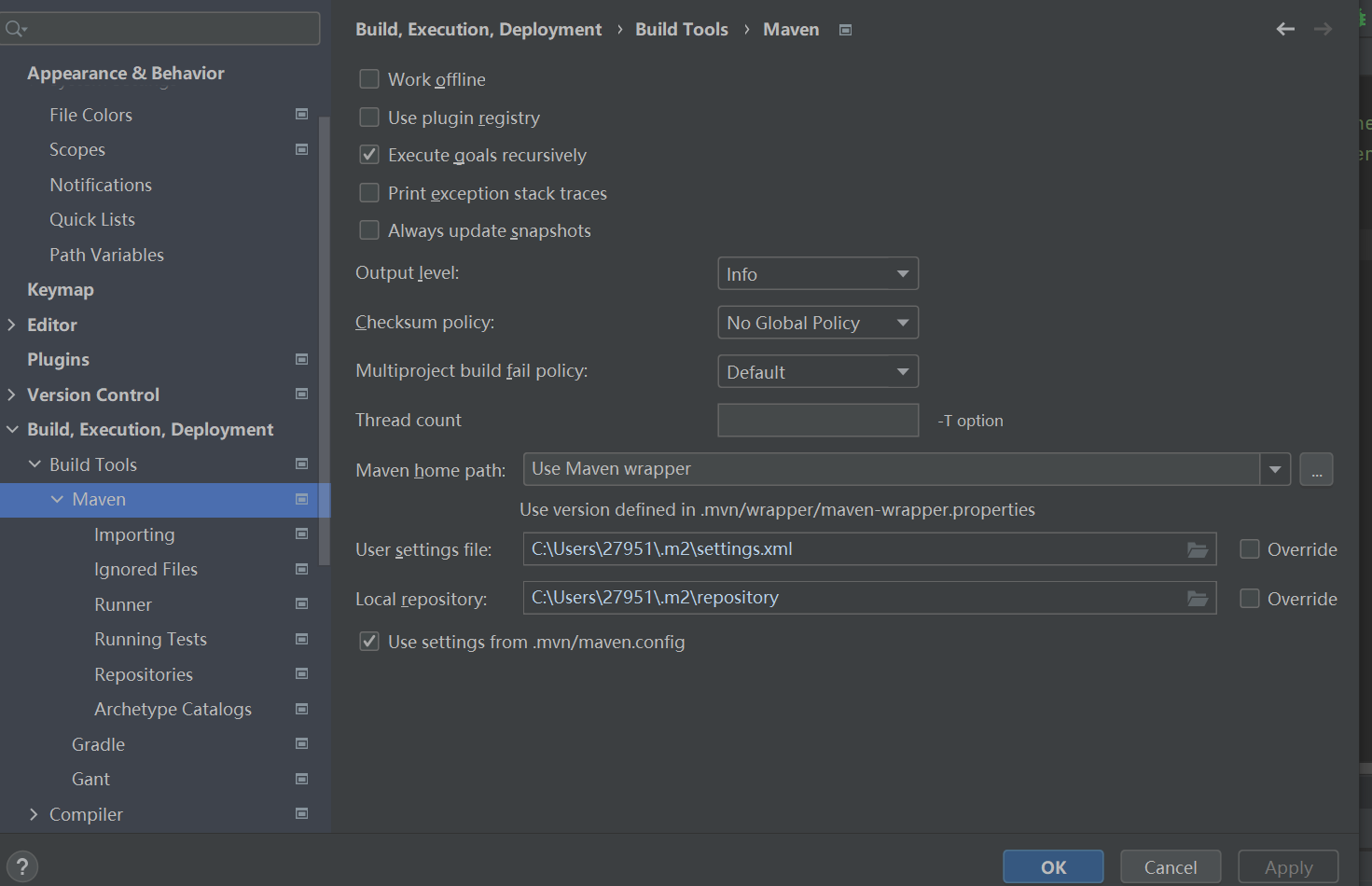
Task: Select Keymap in settings tree
Action: (61, 290)
